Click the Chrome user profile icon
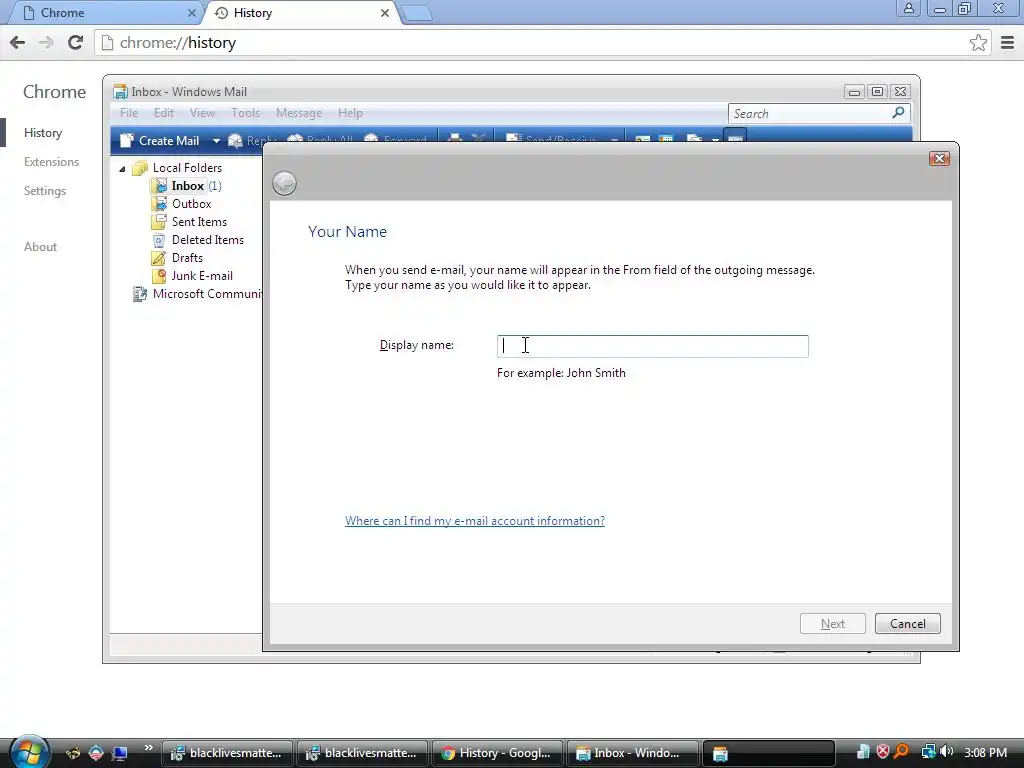The image size is (1024, 768). [908, 8]
